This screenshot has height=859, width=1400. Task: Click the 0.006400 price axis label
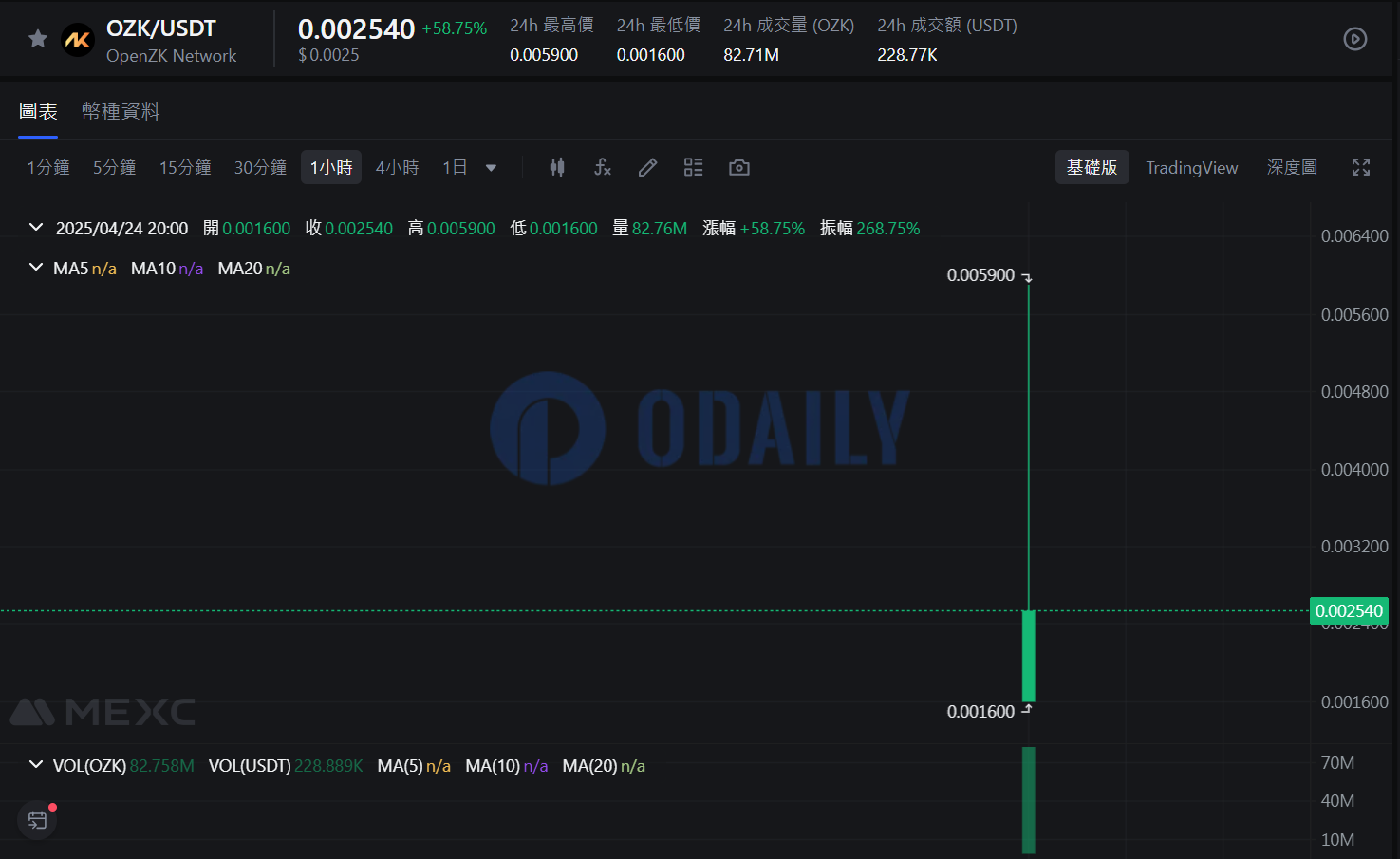point(1354,236)
